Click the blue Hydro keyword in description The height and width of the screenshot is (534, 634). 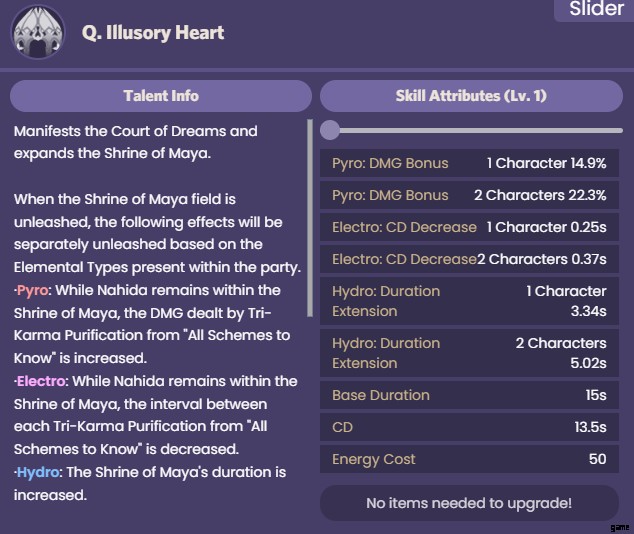(x=38, y=472)
